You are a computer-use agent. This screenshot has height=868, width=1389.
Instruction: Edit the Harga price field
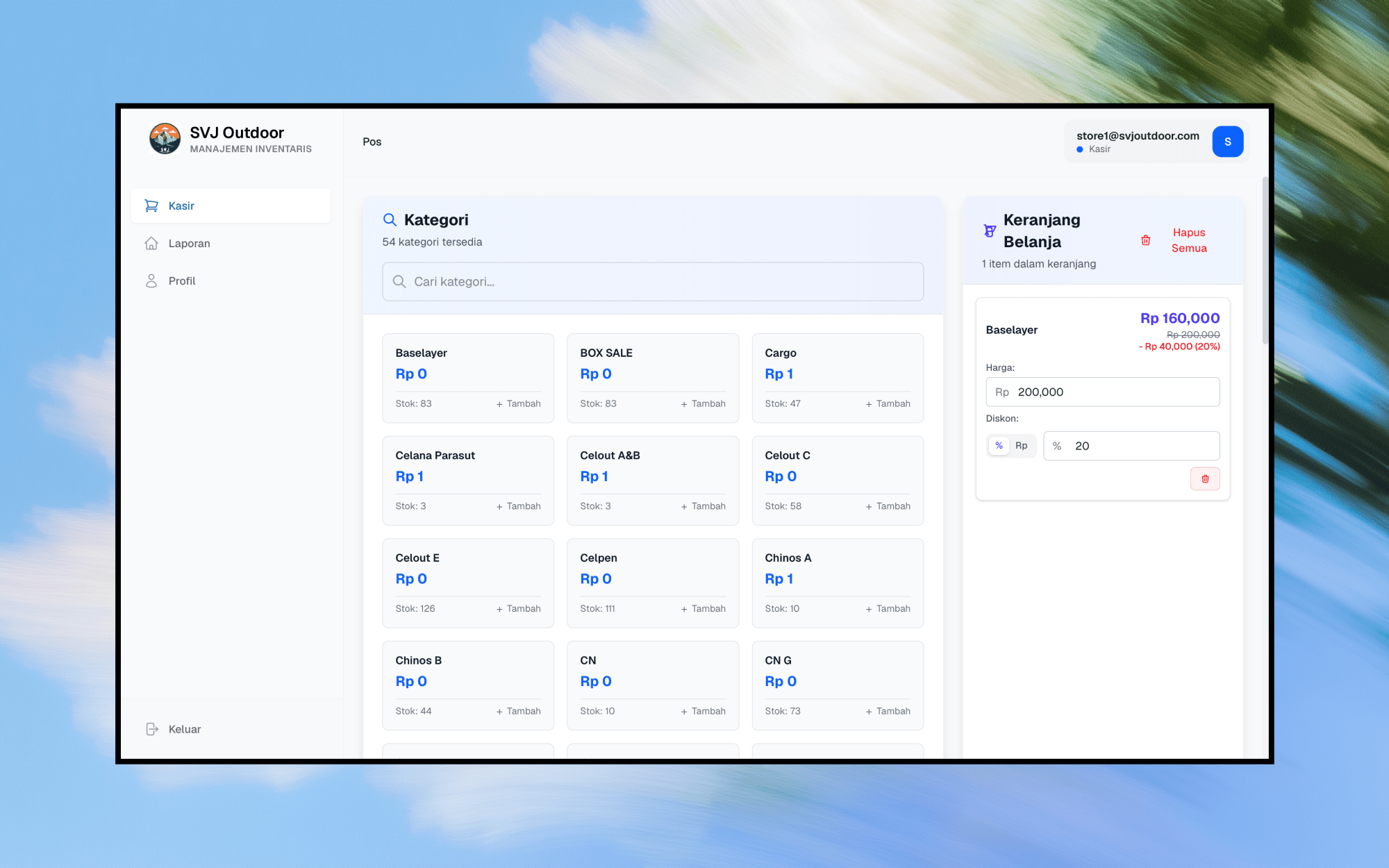coord(1102,392)
